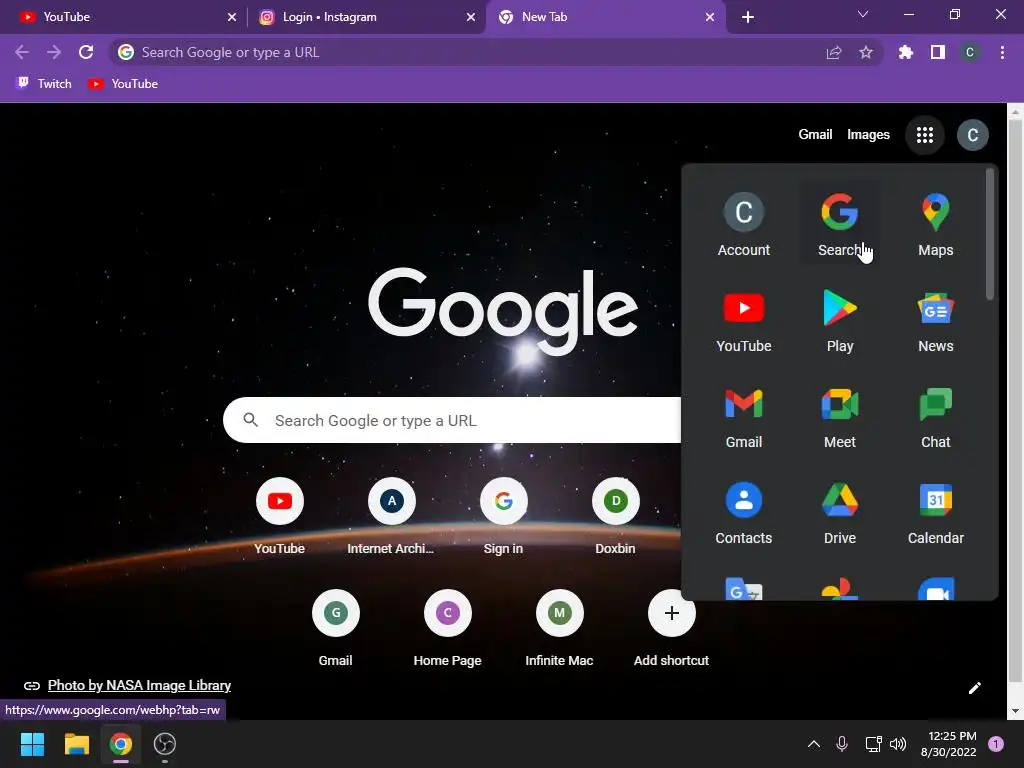1024x768 pixels.
Task: Go forward to the next page
Action: [54, 52]
